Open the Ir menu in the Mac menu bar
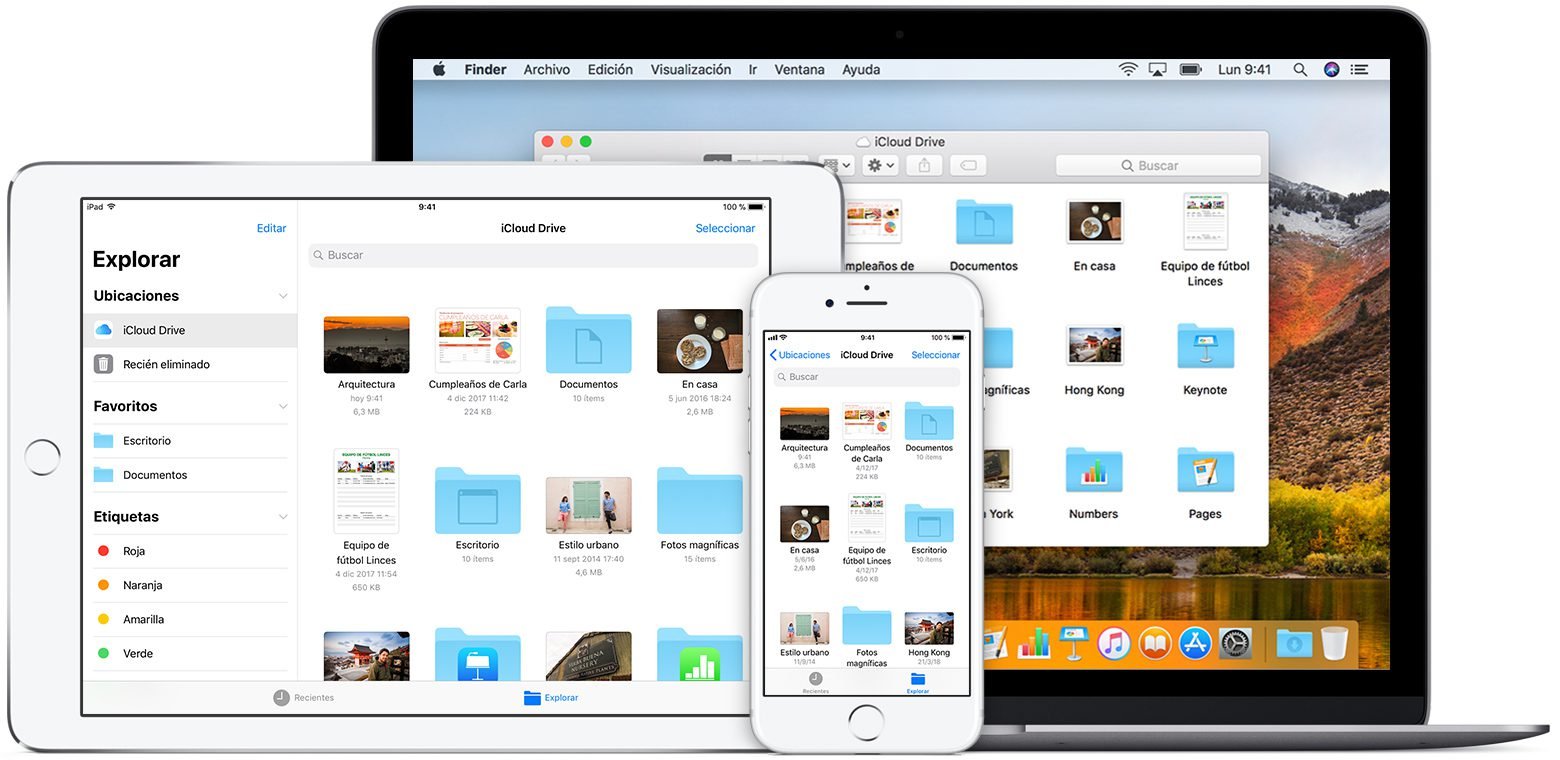The height and width of the screenshot is (760, 1560). [x=753, y=69]
